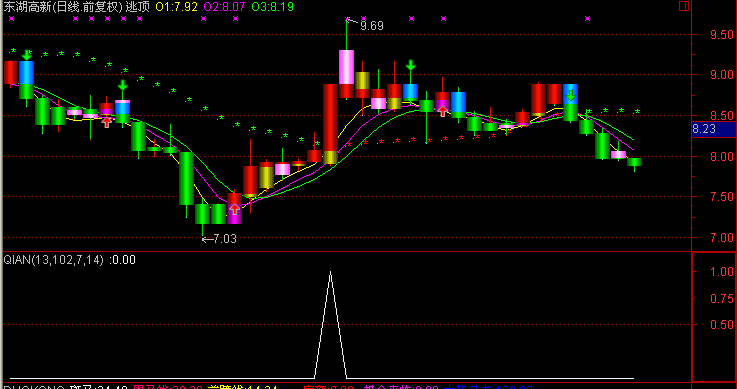737x389 pixels.
Task: Click the green down arrow on the first blue candle
Action: [27, 55]
